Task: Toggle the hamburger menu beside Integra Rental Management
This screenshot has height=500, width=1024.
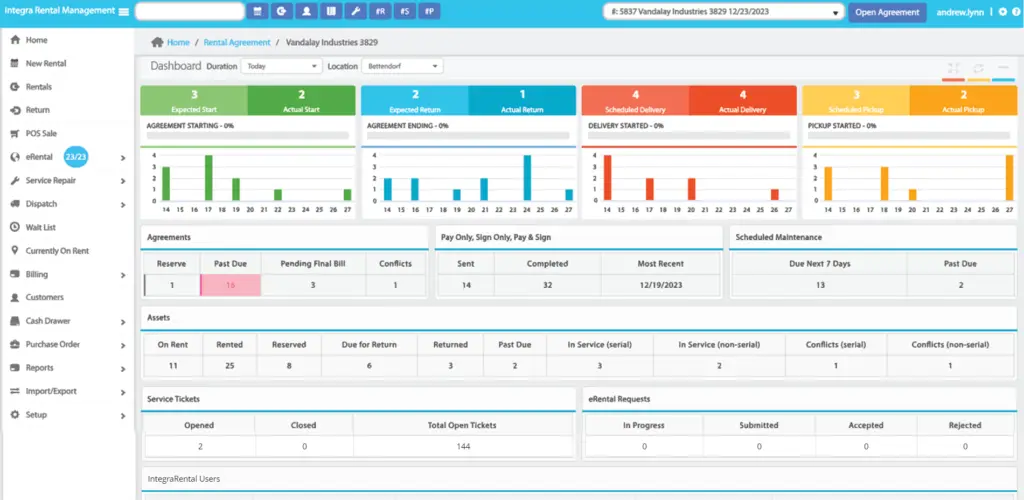Action: 123,11
